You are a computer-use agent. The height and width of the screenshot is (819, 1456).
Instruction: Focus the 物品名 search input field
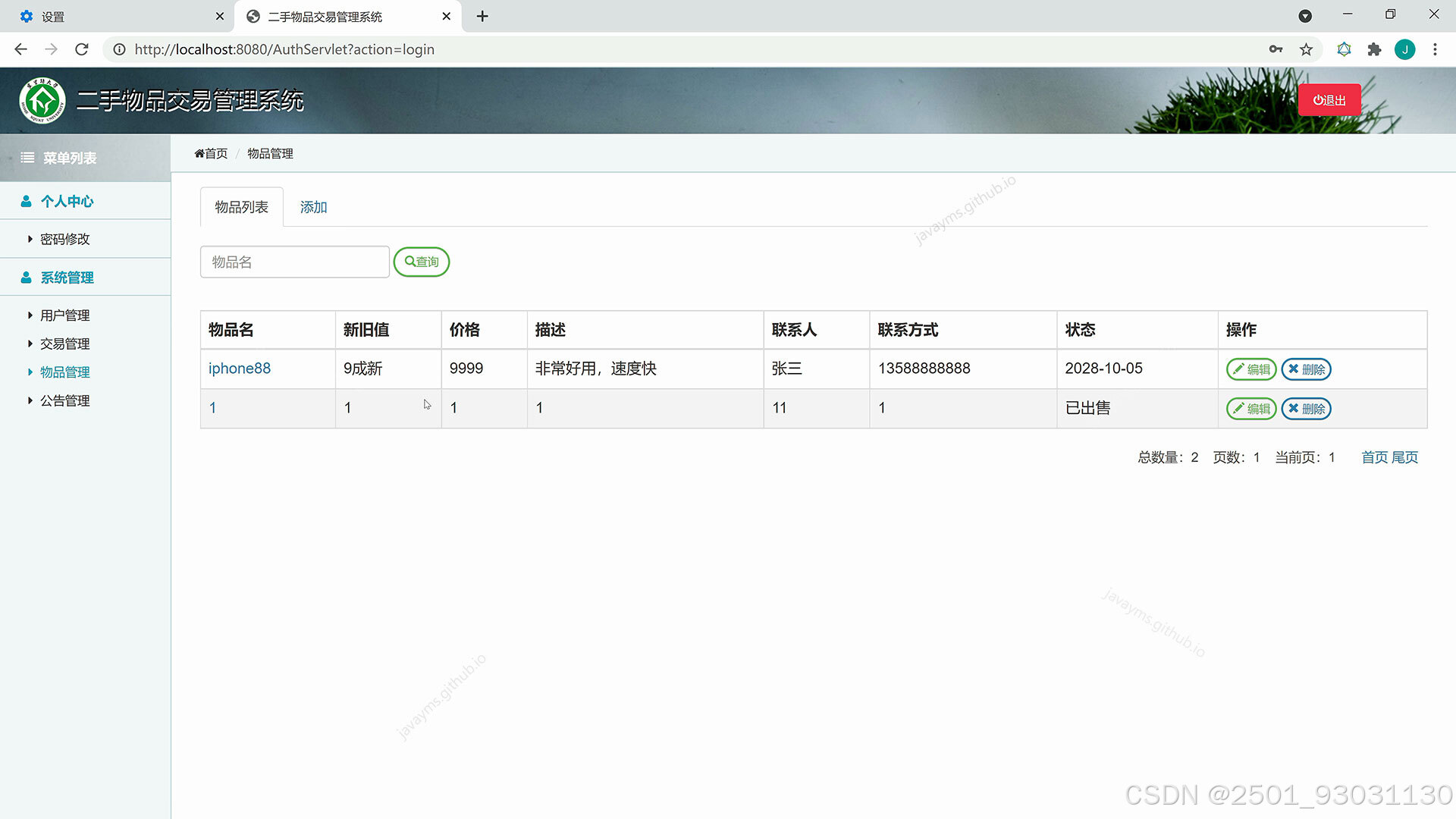(x=295, y=262)
